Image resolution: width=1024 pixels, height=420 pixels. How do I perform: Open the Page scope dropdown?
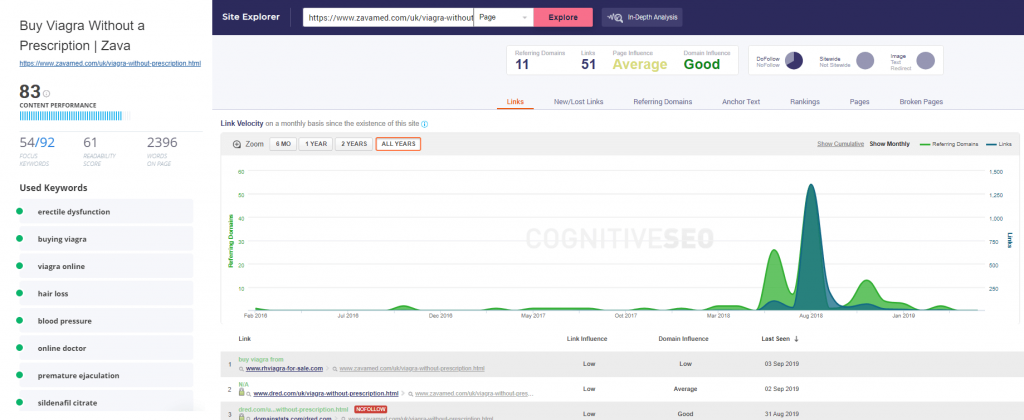pyautogui.click(x=504, y=17)
